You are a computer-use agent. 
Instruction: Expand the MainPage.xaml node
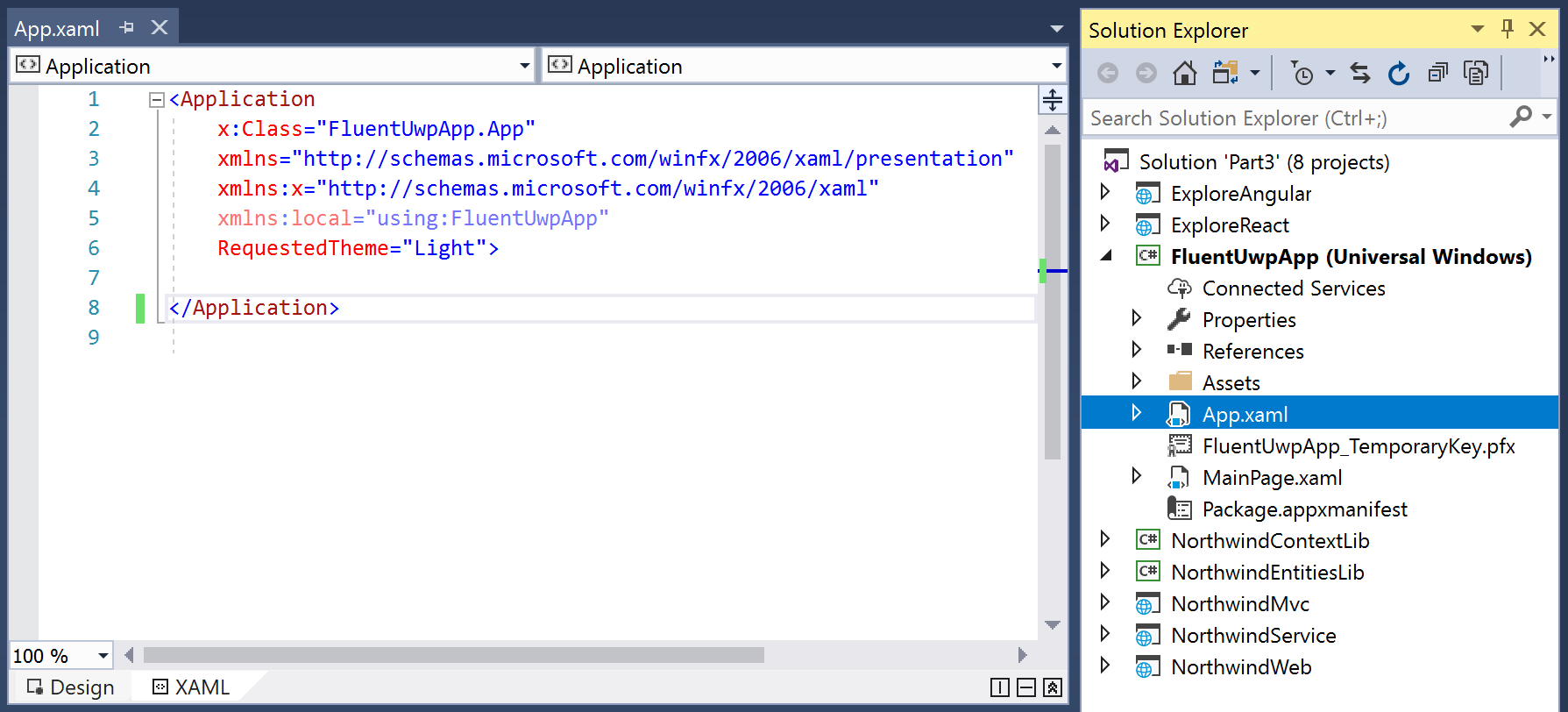[1137, 476]
